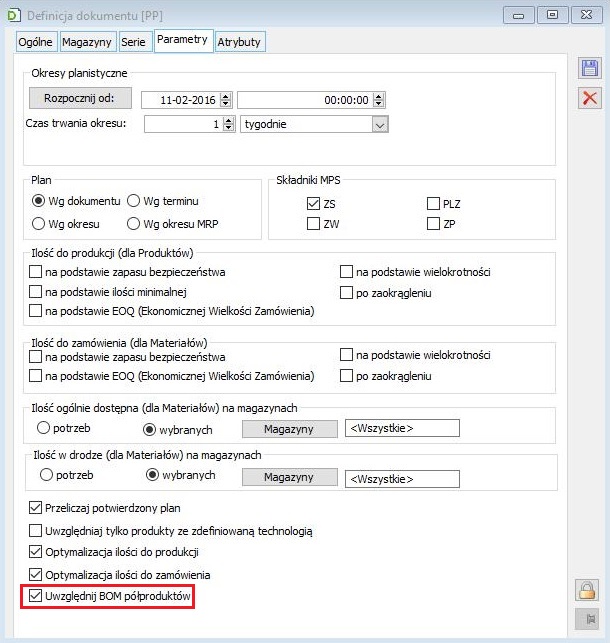This screenshot has width=610, height=643.
Task: Maximize the Definicja dokumentu window
Action: click(x=552, y=16)
